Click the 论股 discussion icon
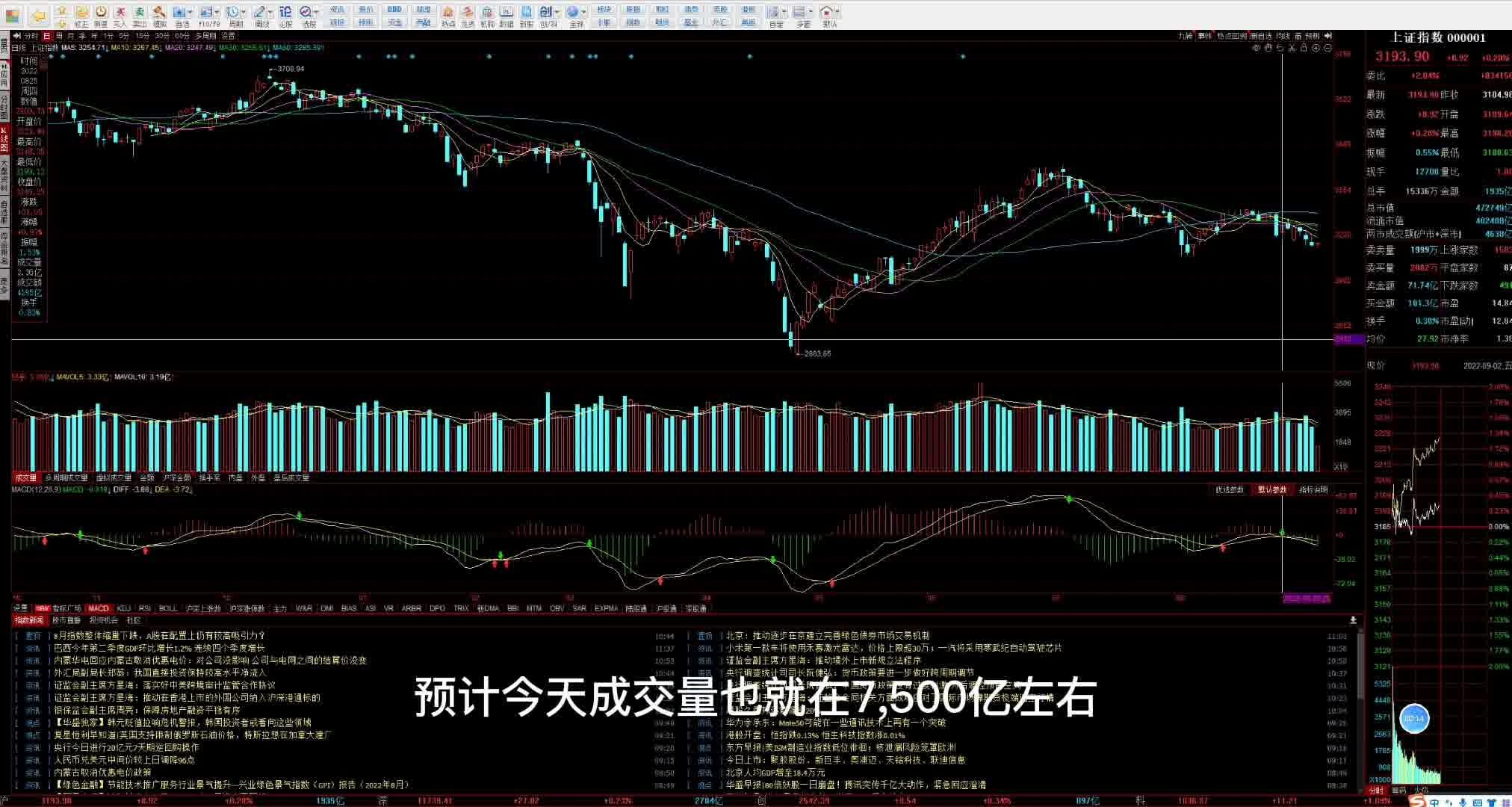 (285, 12)
